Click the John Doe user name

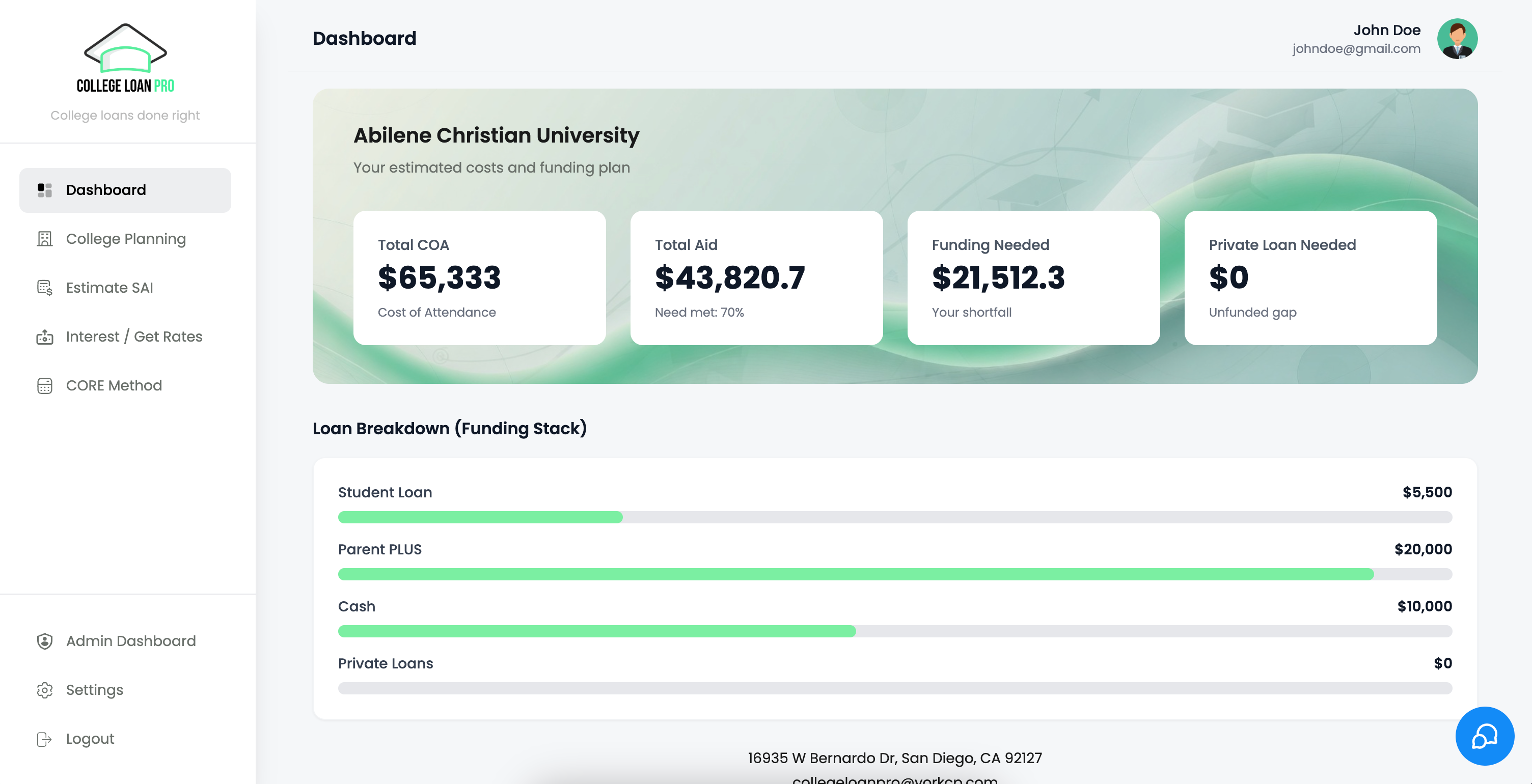click(1387, 31)
